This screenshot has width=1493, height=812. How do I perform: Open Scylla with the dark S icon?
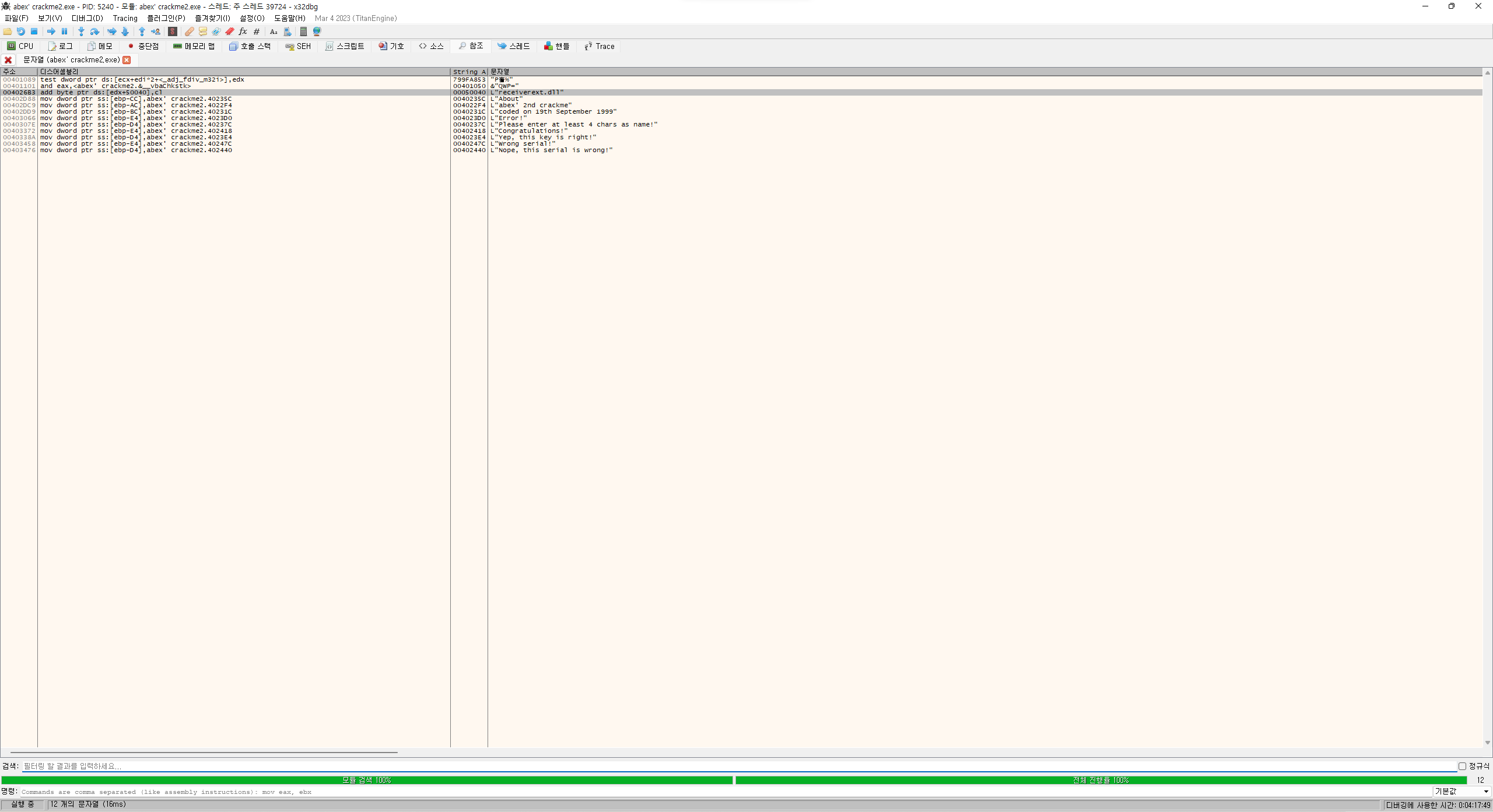tap(173, 31)
